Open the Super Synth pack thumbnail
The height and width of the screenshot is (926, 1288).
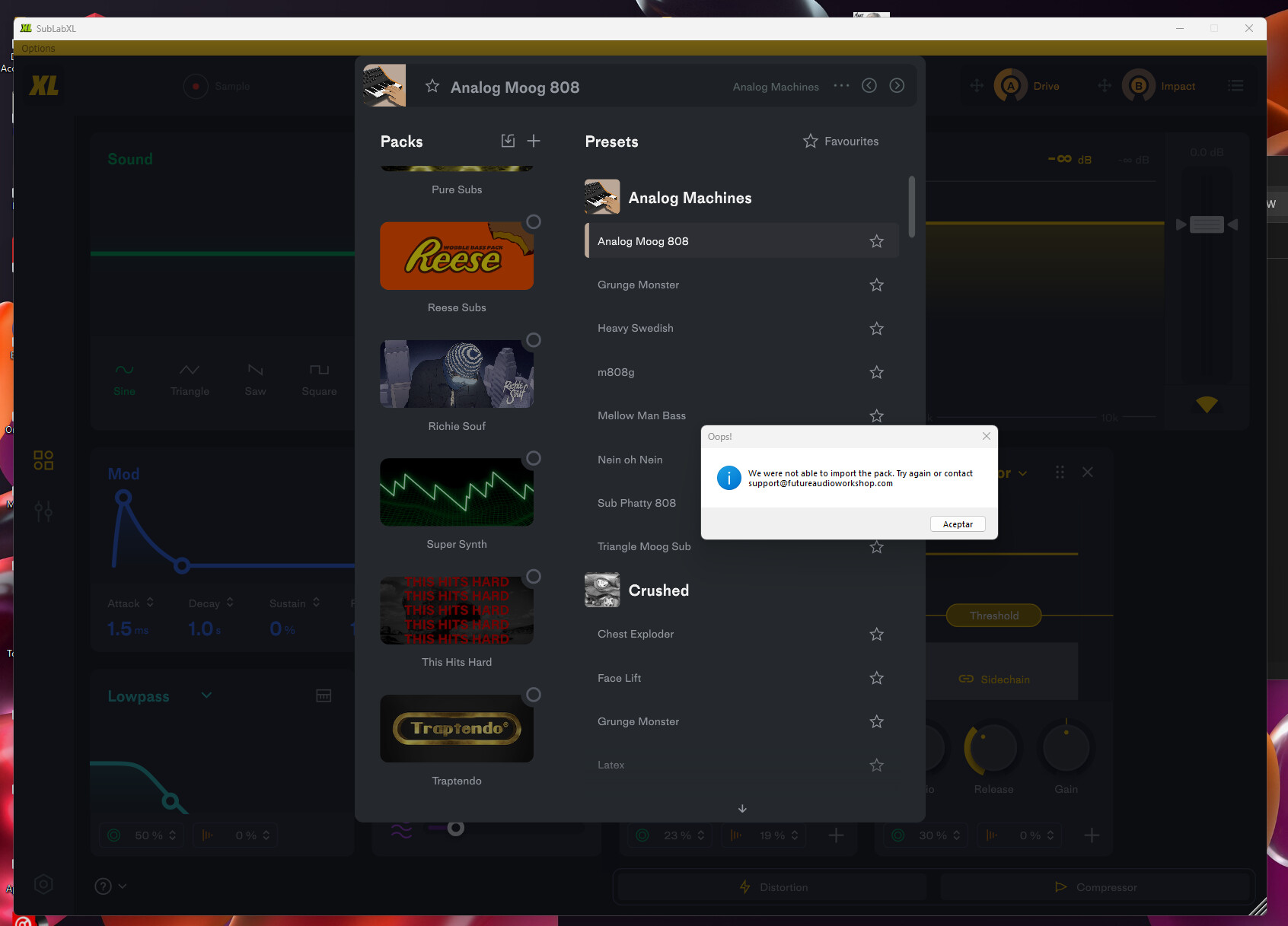457,492
